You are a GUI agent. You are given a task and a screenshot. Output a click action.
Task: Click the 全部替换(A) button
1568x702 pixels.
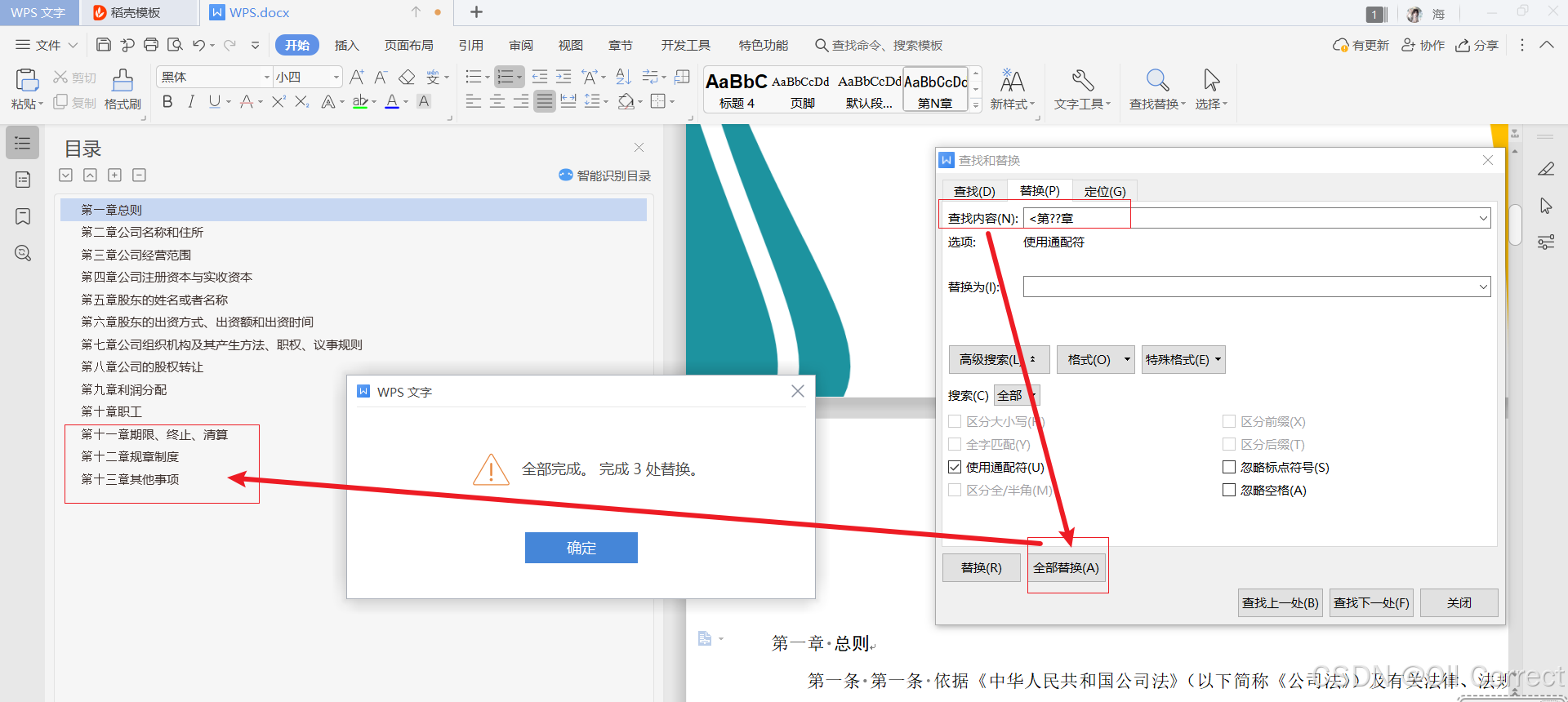(1066, 567)
